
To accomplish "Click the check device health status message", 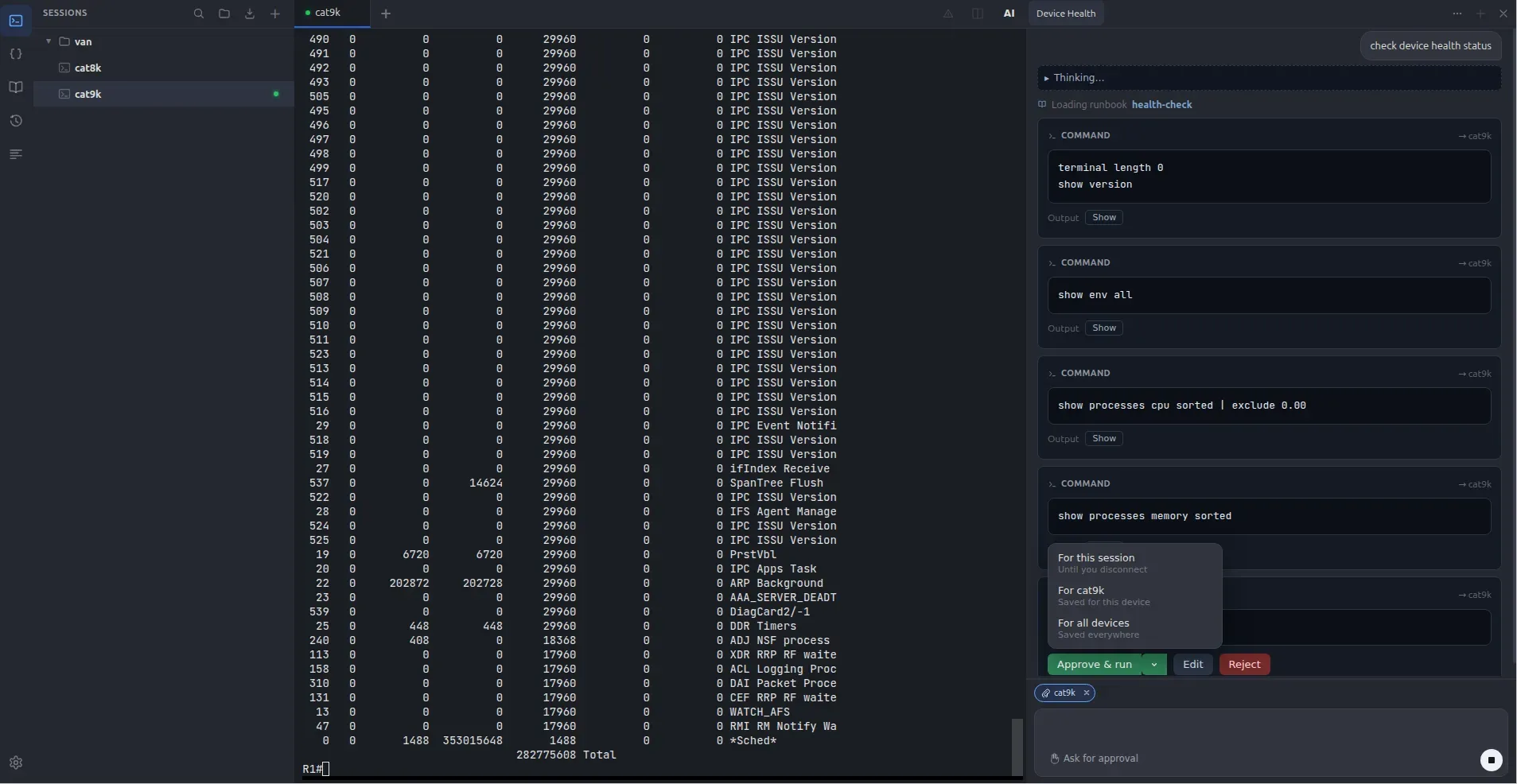I will tap(1430, 45).
